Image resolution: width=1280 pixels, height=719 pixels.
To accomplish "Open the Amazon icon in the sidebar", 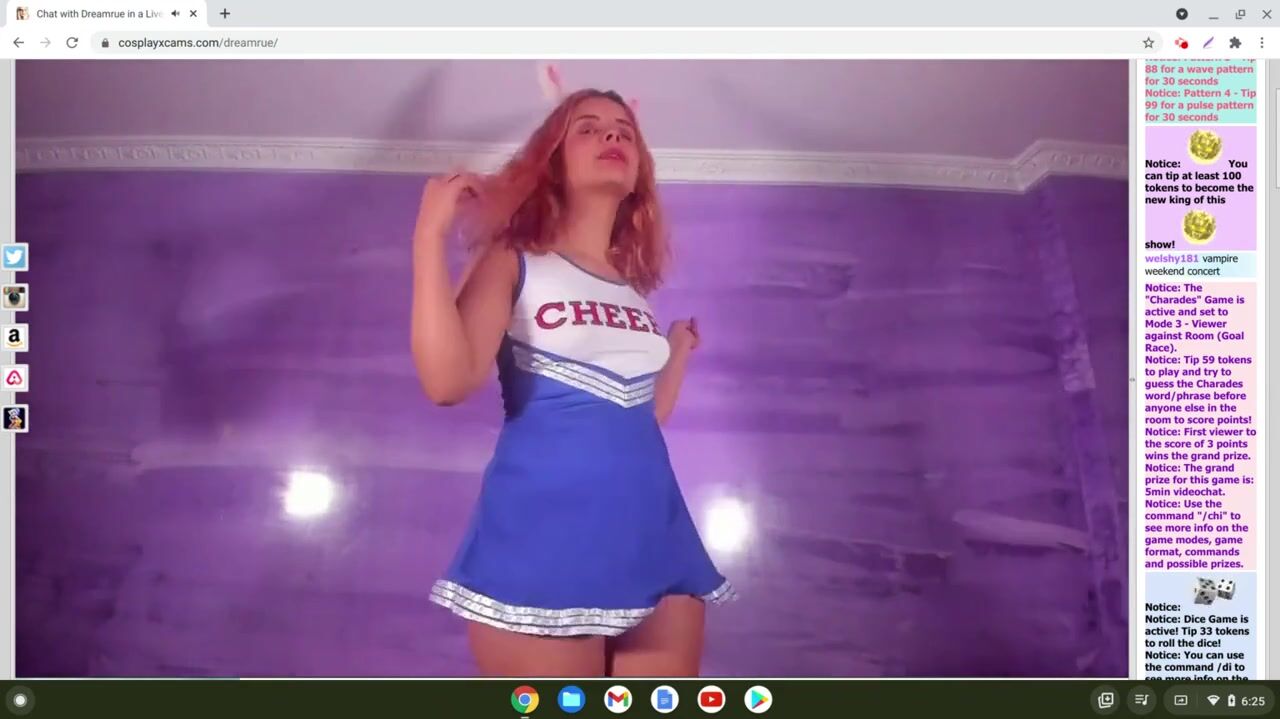I will click(x=14, y=338).
